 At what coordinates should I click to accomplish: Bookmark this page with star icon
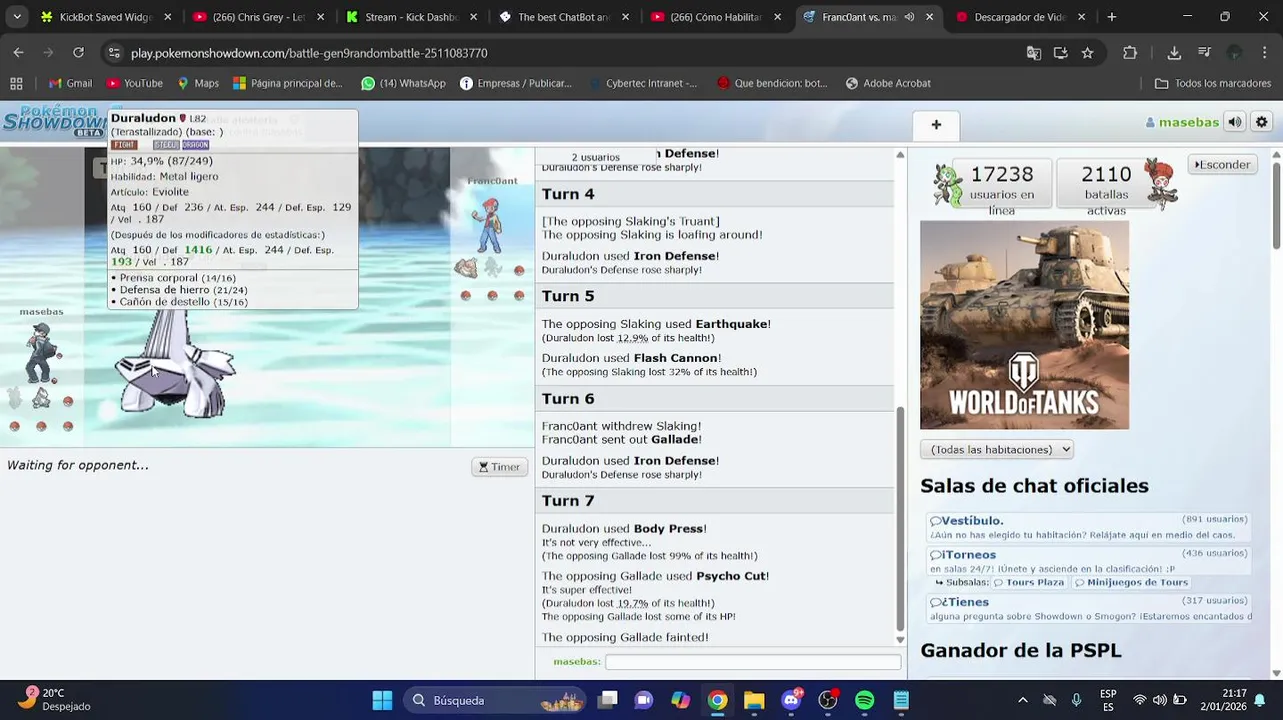1087,53
